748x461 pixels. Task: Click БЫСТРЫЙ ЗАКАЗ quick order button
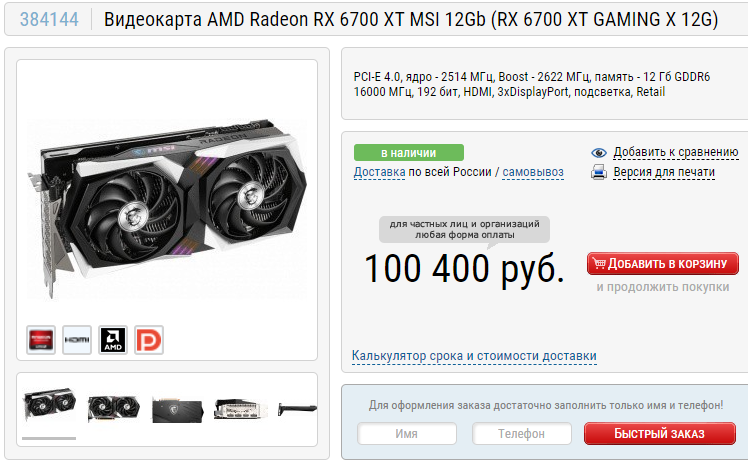(x=659, y=433)
